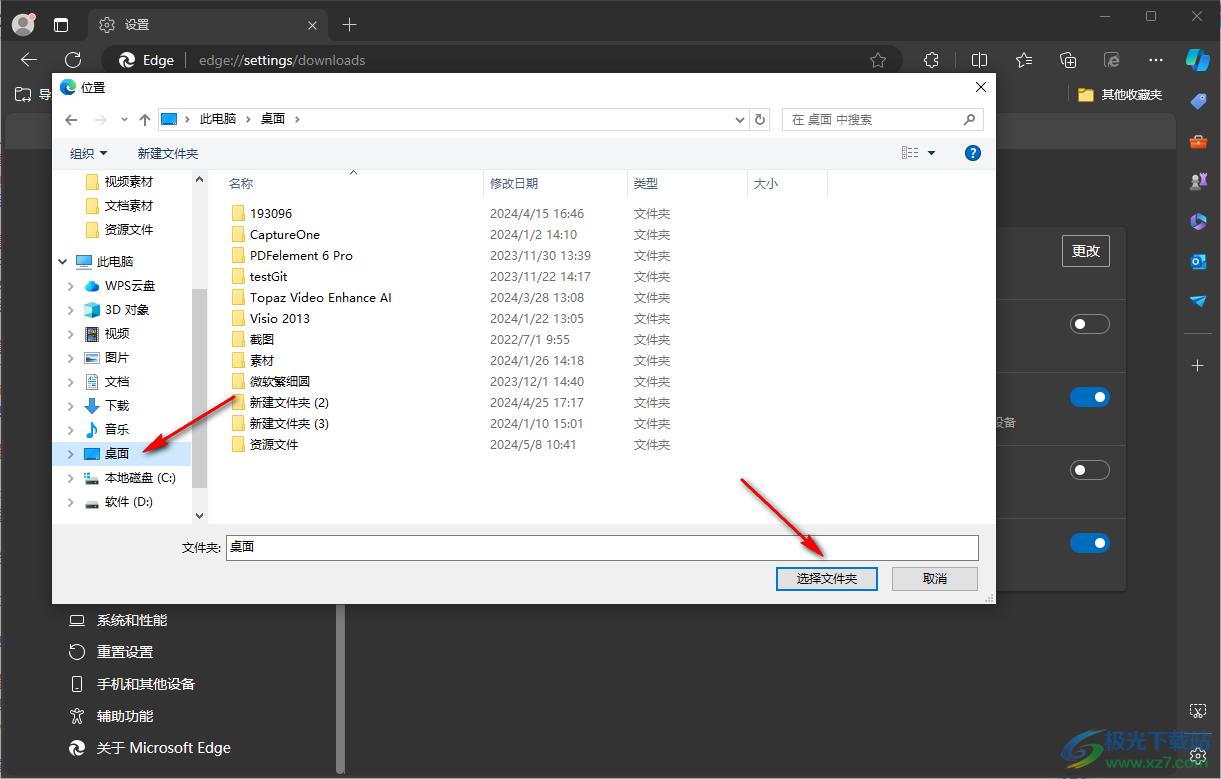Open the recent locations dropdown arrow
The height and width of the screenshot is (779, 1221).
click(124, 119)
